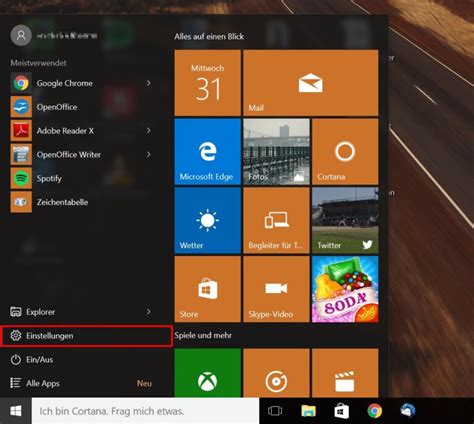The image size is (474, 424).
Task: Open the Mail tile
Action: 311,83
